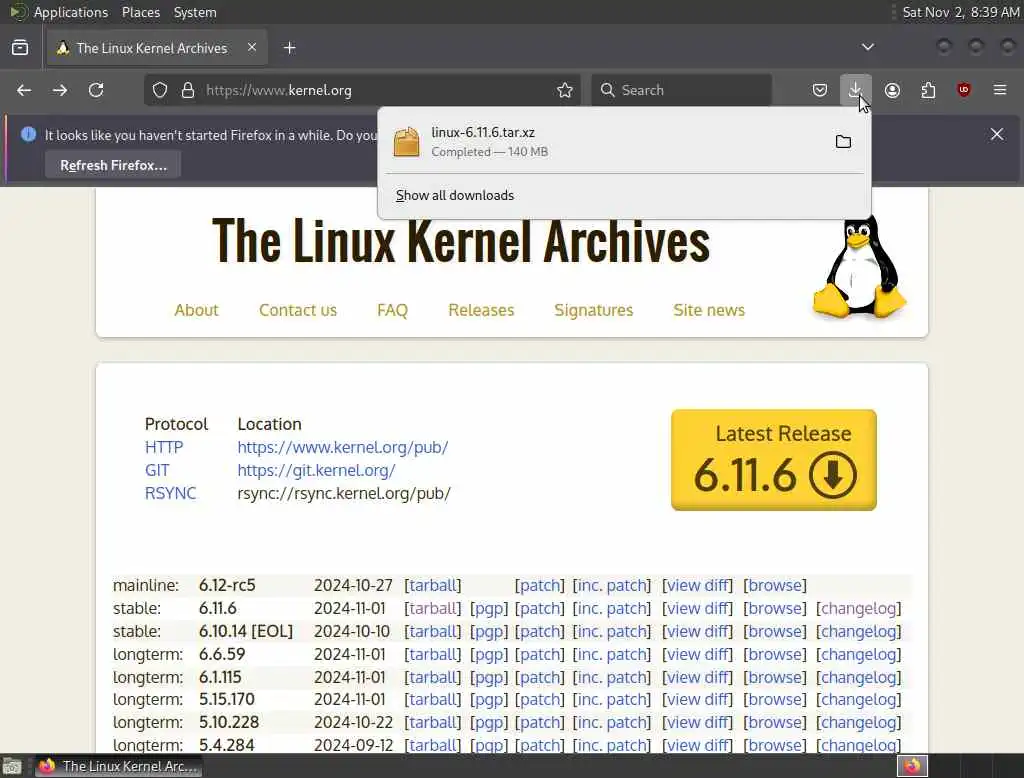Image resolution: width=1024 pixels, height=778 pixels.
Task: Open the Signatures link
Action: tap(594, 310)
